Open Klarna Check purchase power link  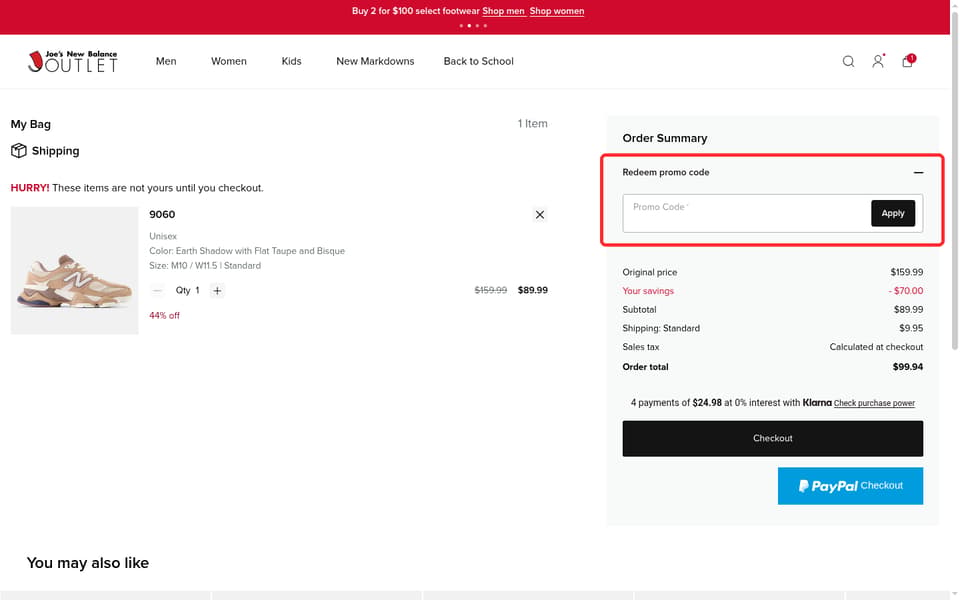point(874,403)
